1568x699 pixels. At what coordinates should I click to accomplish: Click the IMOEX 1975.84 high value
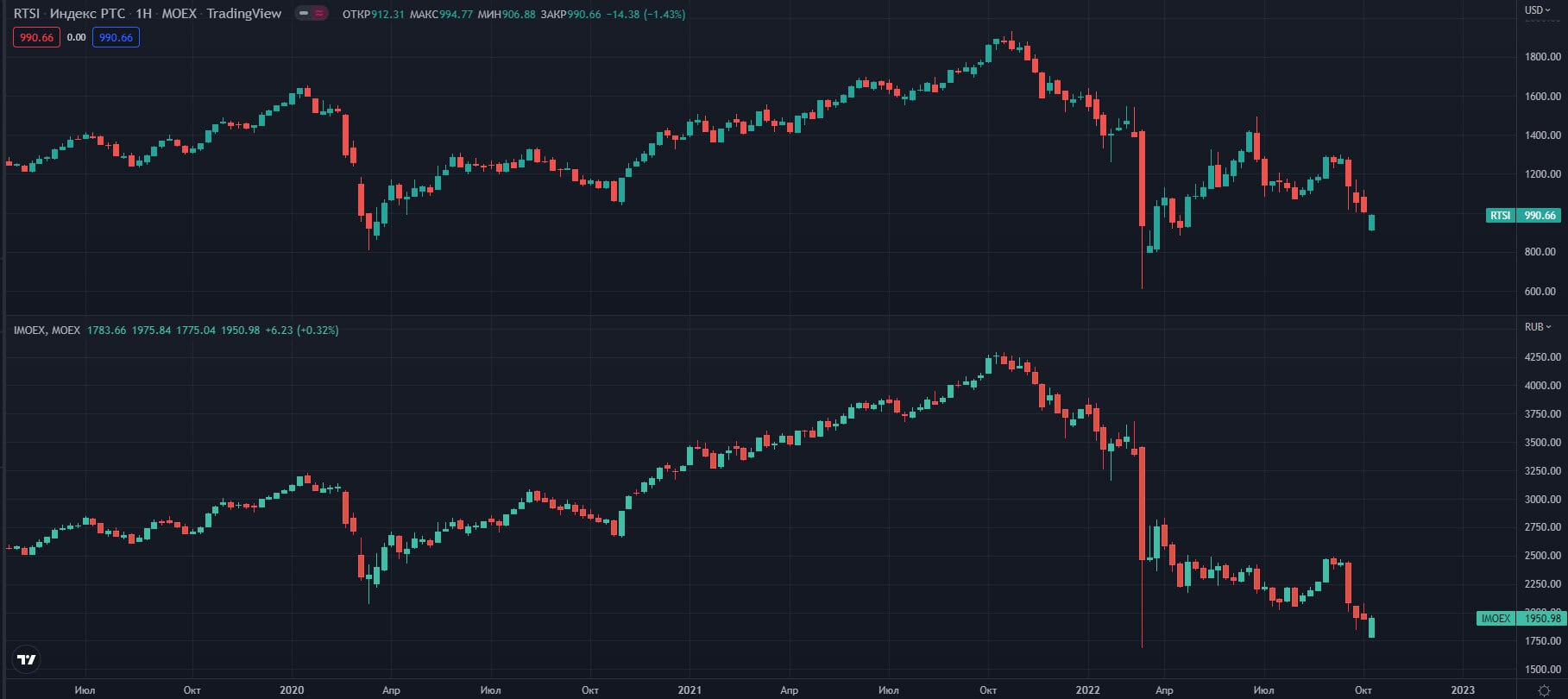pyautogui.click(x=151, y=331)
